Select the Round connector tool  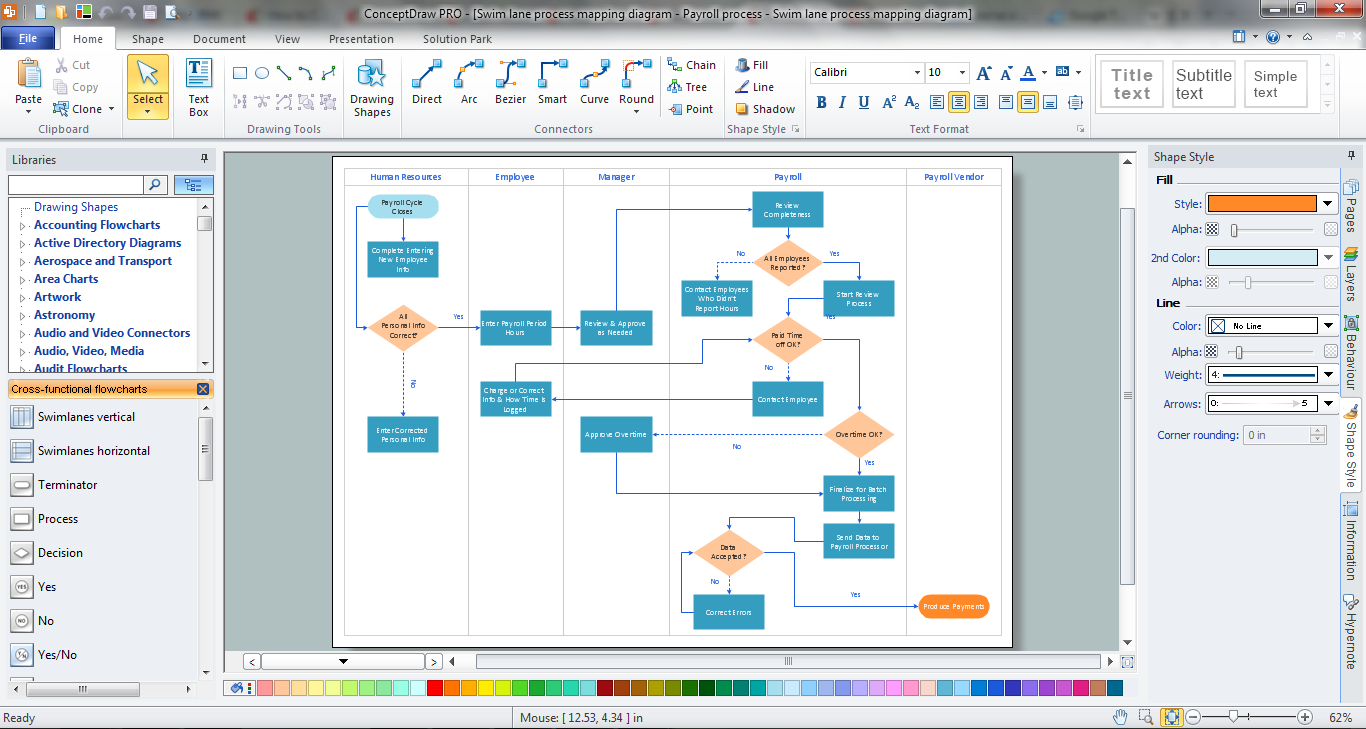coord(636,82)
